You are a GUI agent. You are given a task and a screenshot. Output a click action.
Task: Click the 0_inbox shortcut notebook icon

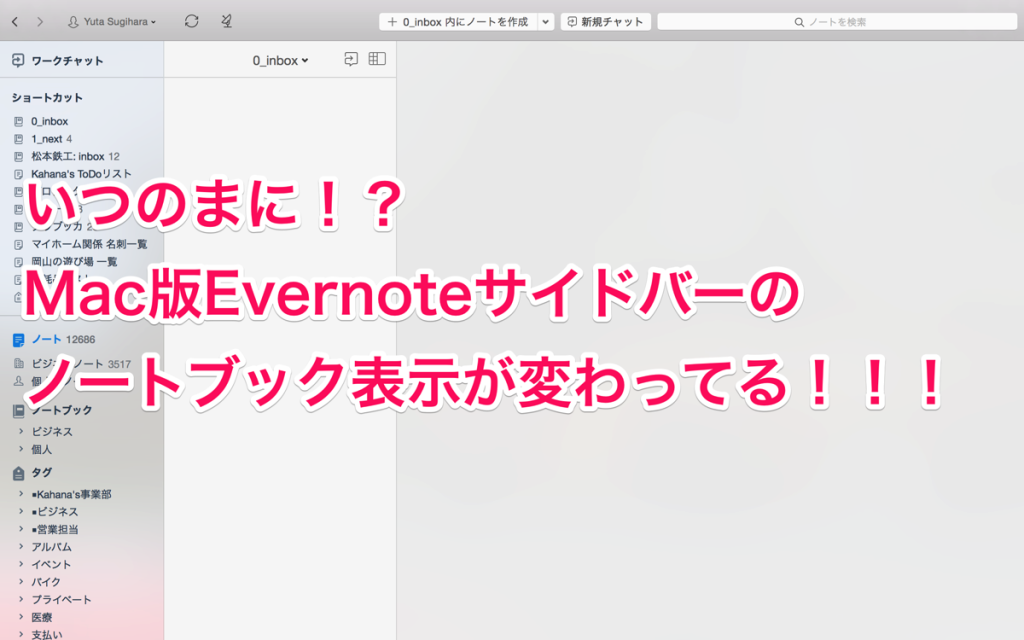(18, 121)
